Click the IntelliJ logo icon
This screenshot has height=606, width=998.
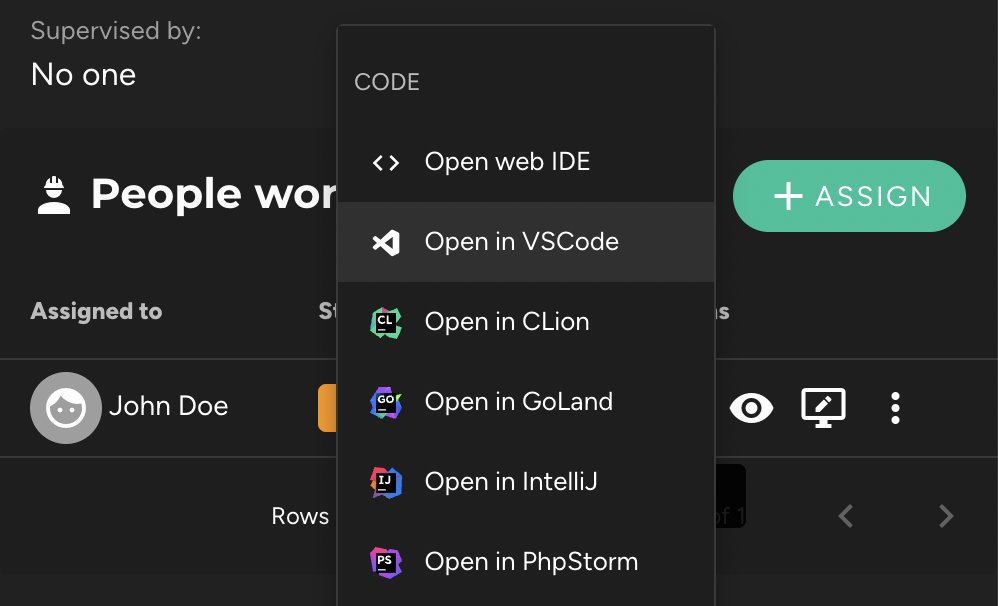click(x=386, y=482)
